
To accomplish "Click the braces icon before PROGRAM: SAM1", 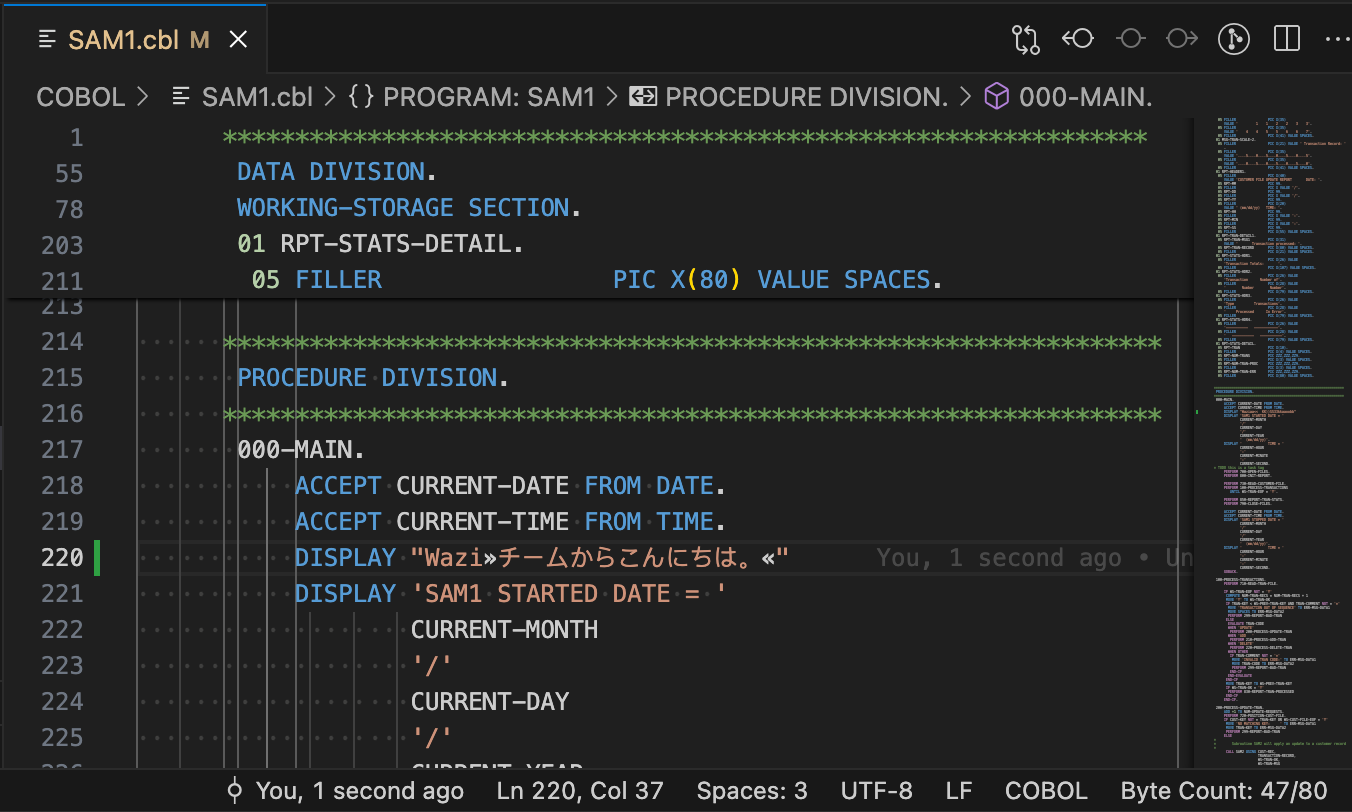I will tap(361, 97).
